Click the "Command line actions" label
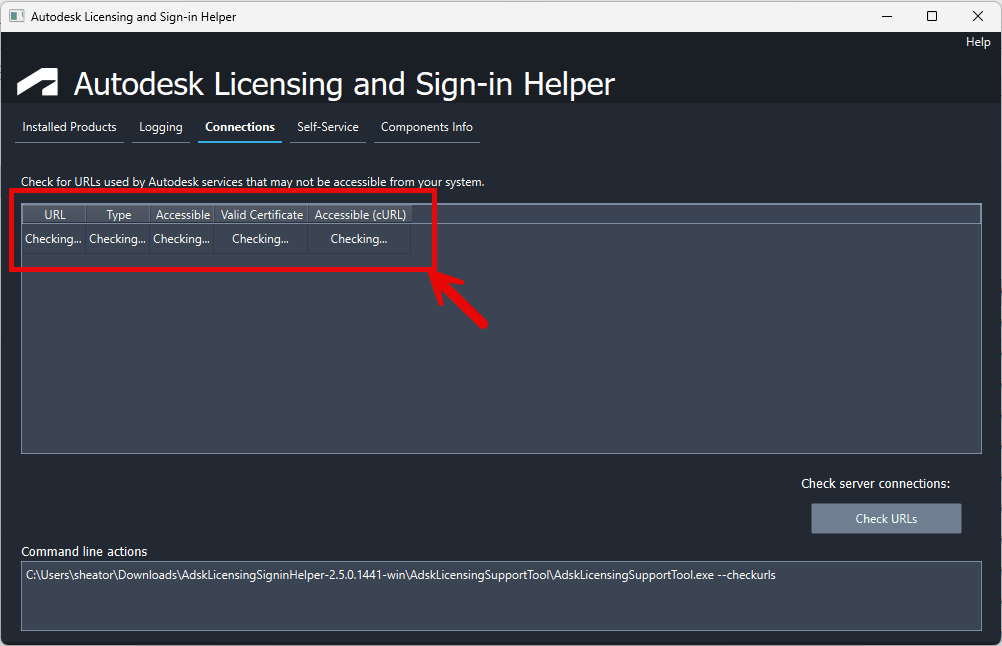The image size is (1002, 646). 84,551
